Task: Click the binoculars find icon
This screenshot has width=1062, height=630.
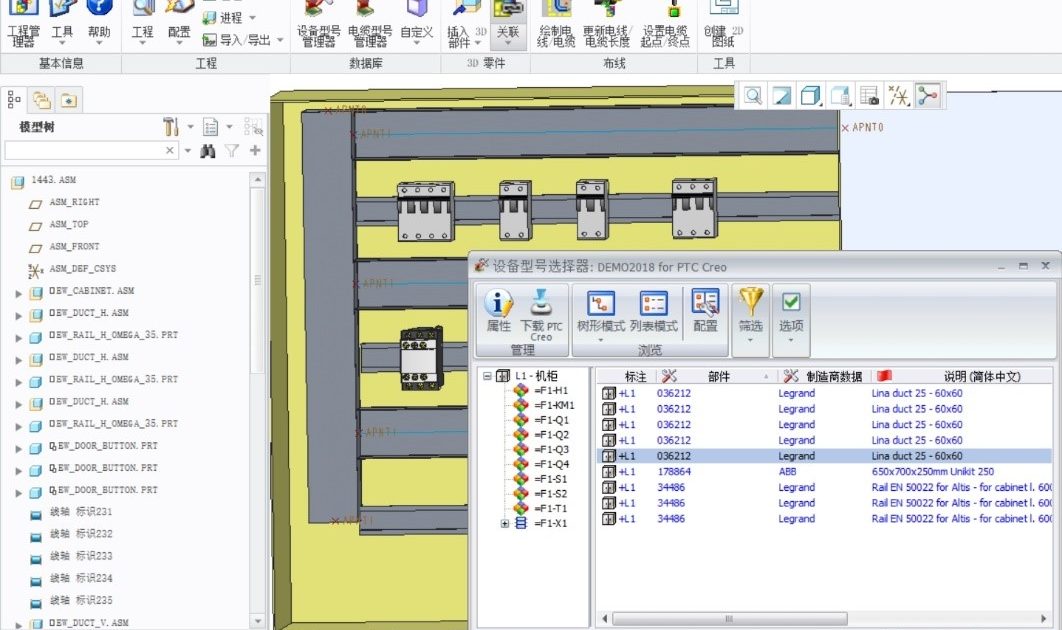Action: pyautogui.click(x=208, y=150)
